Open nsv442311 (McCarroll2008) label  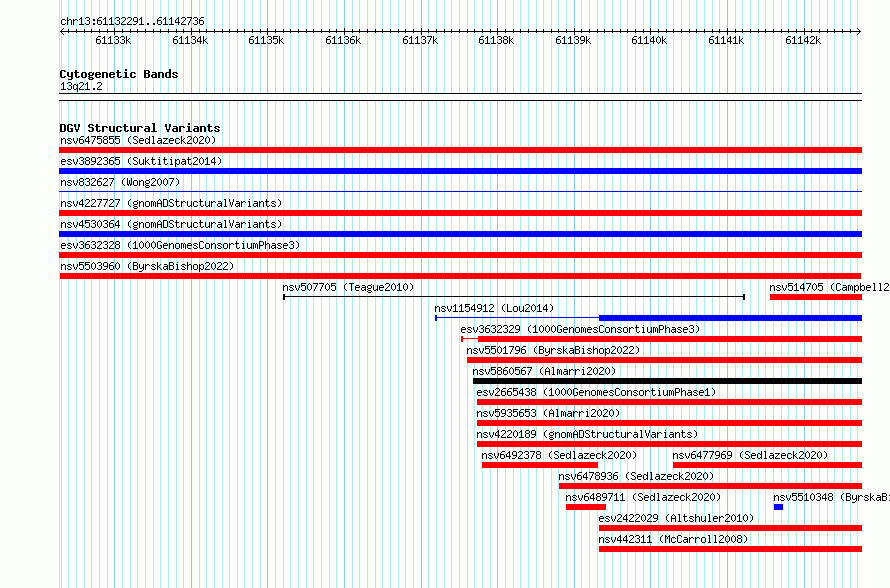(673, 539)
